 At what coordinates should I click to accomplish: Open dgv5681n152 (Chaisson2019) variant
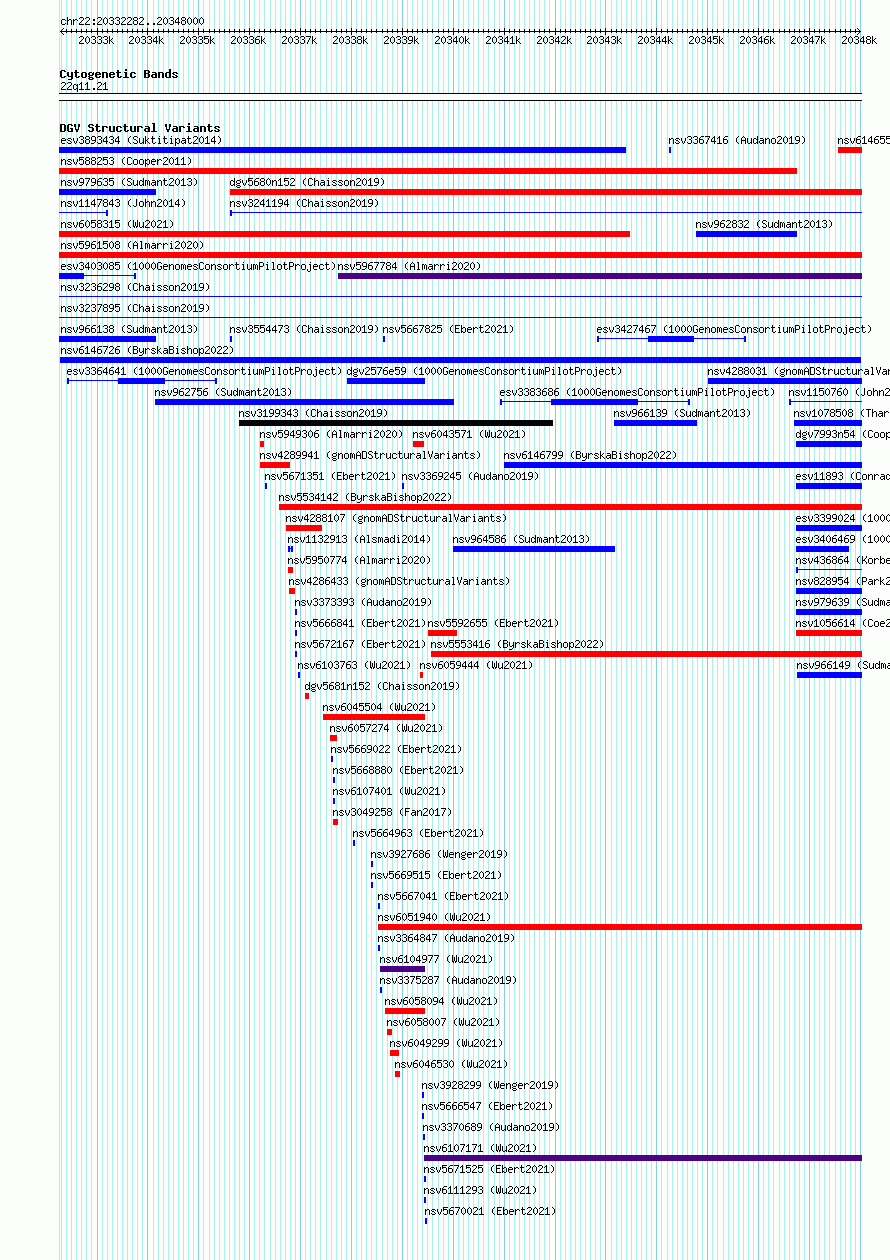coord(382,687)
